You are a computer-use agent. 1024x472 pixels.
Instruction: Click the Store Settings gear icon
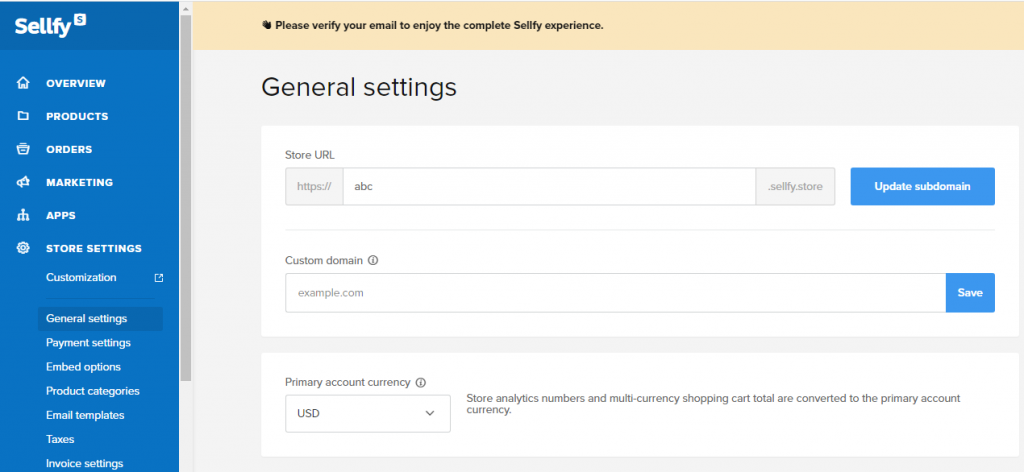pos(23,248)
